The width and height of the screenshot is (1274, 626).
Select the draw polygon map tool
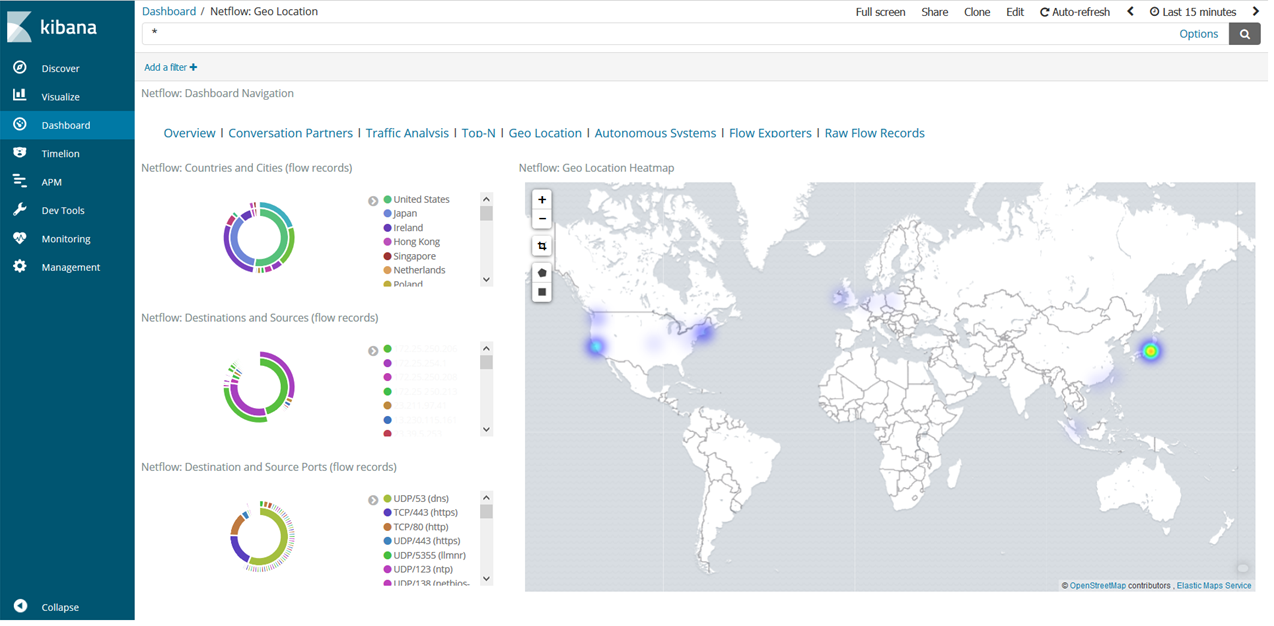click(542, 272)
